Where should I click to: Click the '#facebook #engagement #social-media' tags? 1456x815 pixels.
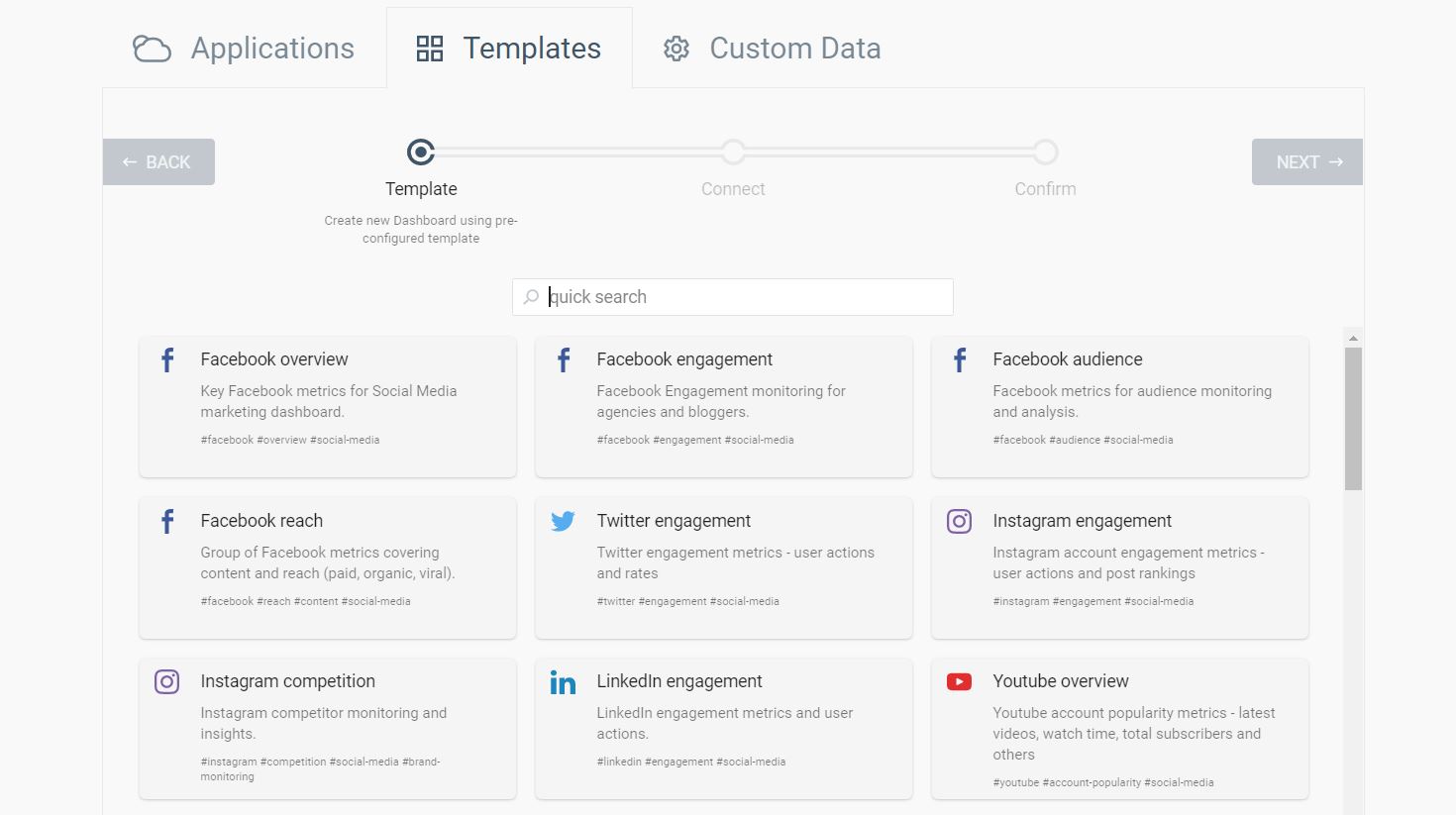tap(695, 440)
